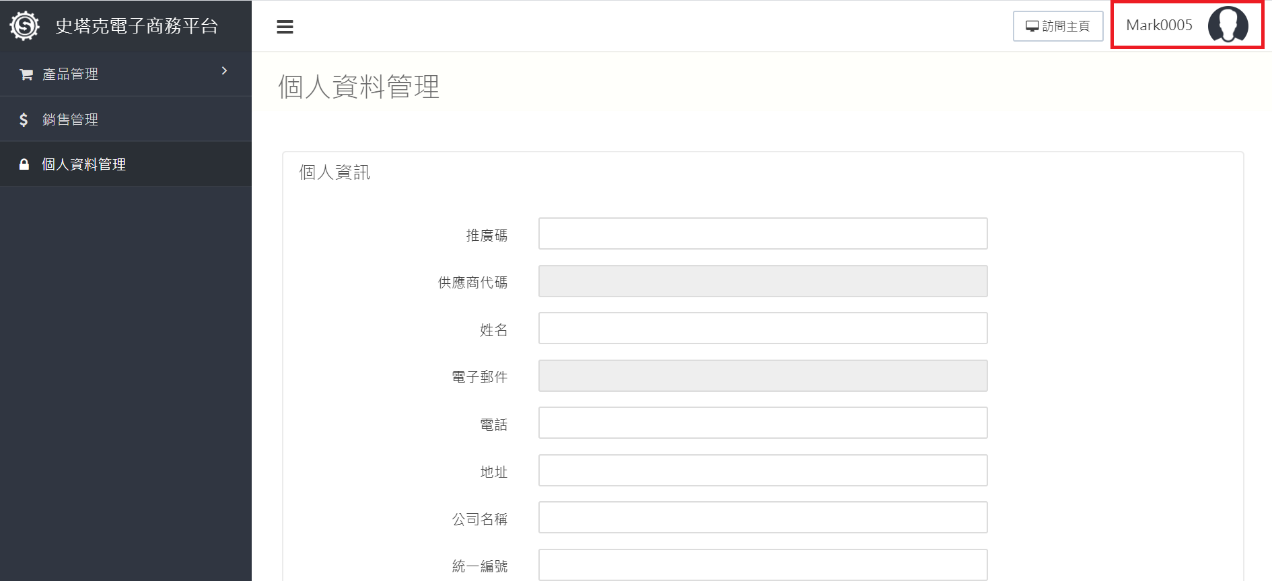Click the 電話 input box
This screenshot has height=581, width=1272.
pyautogui.click(x=762, y=423)
